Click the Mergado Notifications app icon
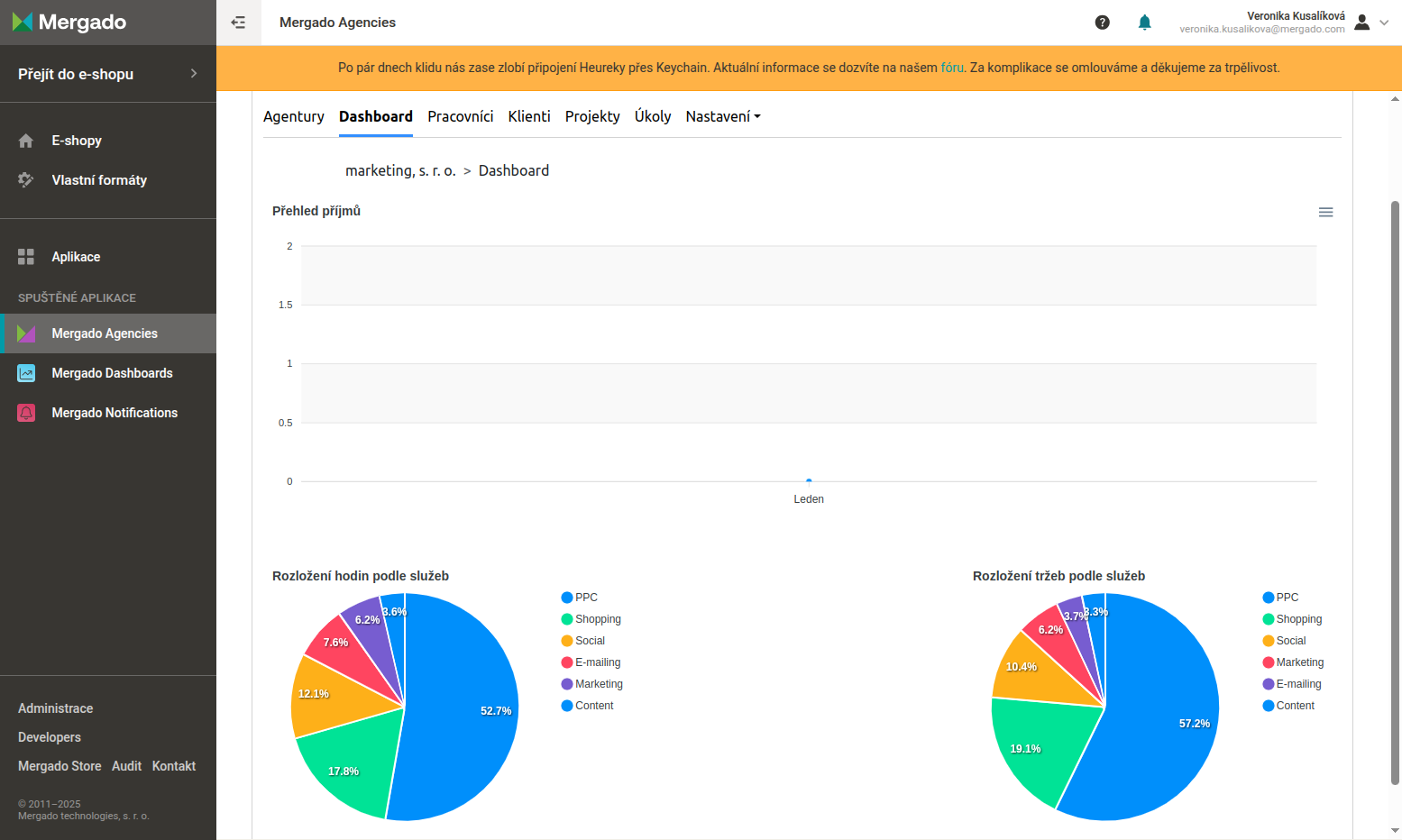 point(26,413)
